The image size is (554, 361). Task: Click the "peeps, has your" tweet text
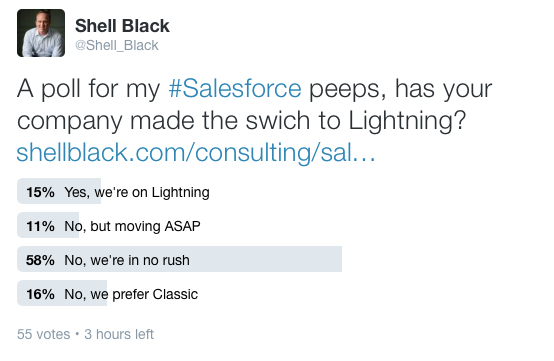401,89
